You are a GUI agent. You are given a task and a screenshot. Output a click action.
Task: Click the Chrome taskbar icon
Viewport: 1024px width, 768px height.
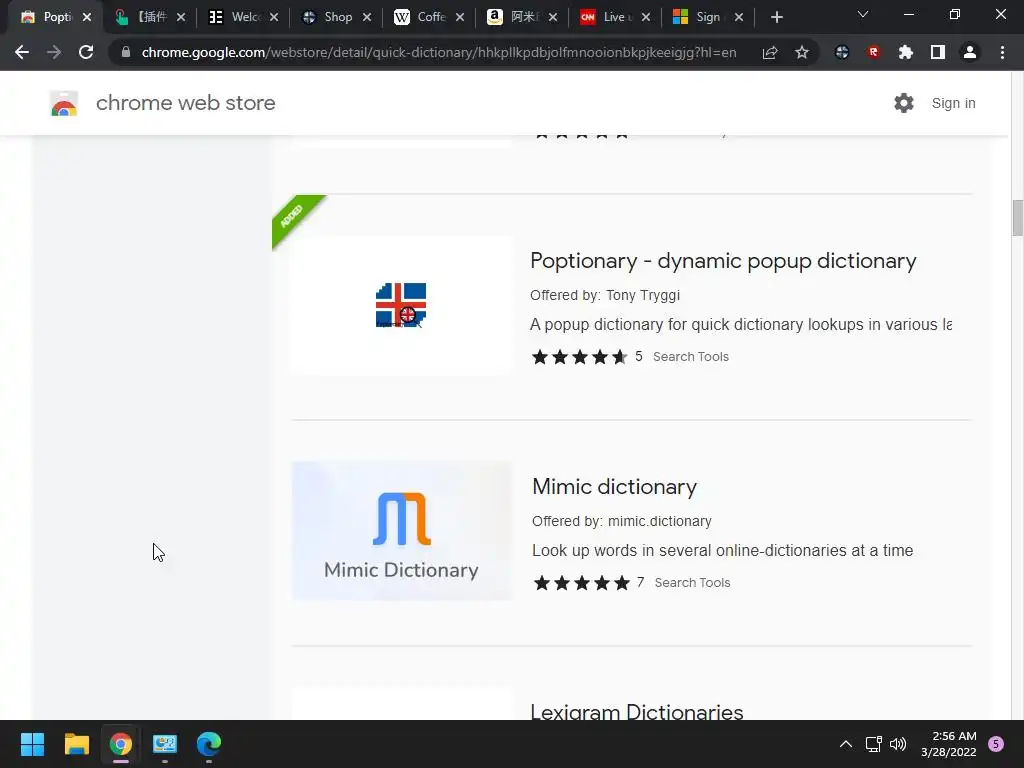pyautogui.click(x=121, y=744)
